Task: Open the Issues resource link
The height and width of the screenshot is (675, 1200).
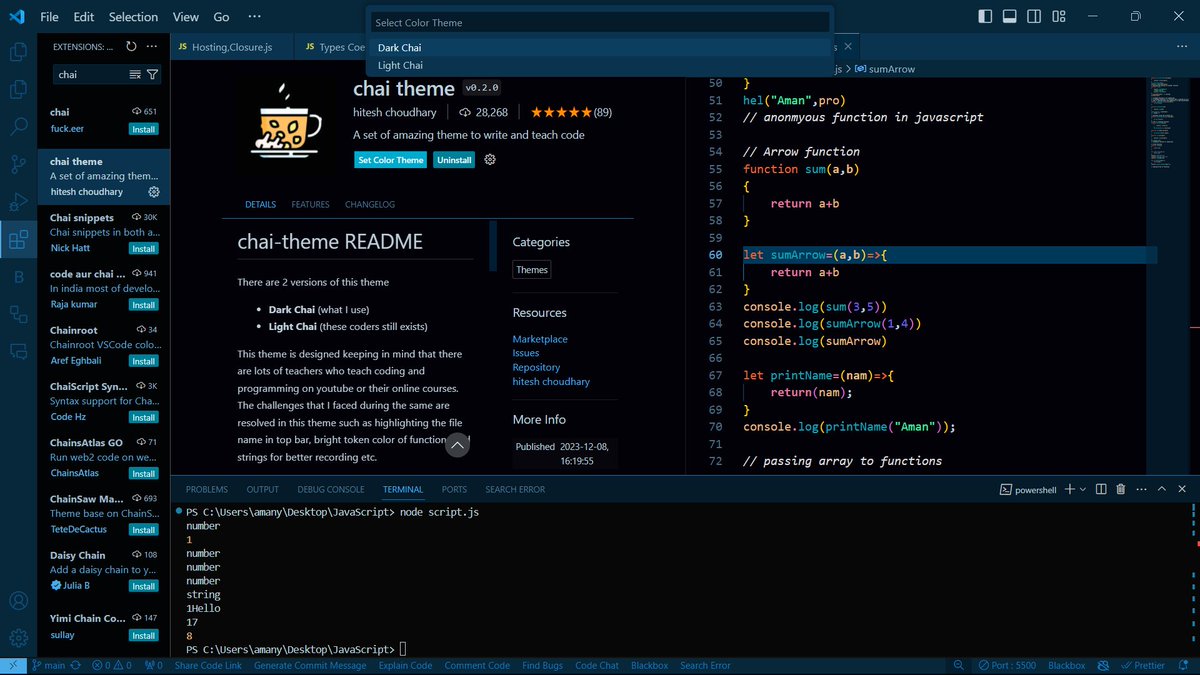Action: click(526, 353)
